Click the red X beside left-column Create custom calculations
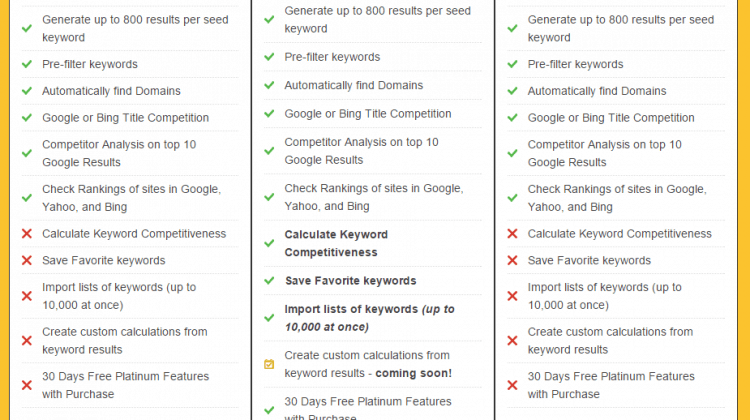 (x=27, y=341)
